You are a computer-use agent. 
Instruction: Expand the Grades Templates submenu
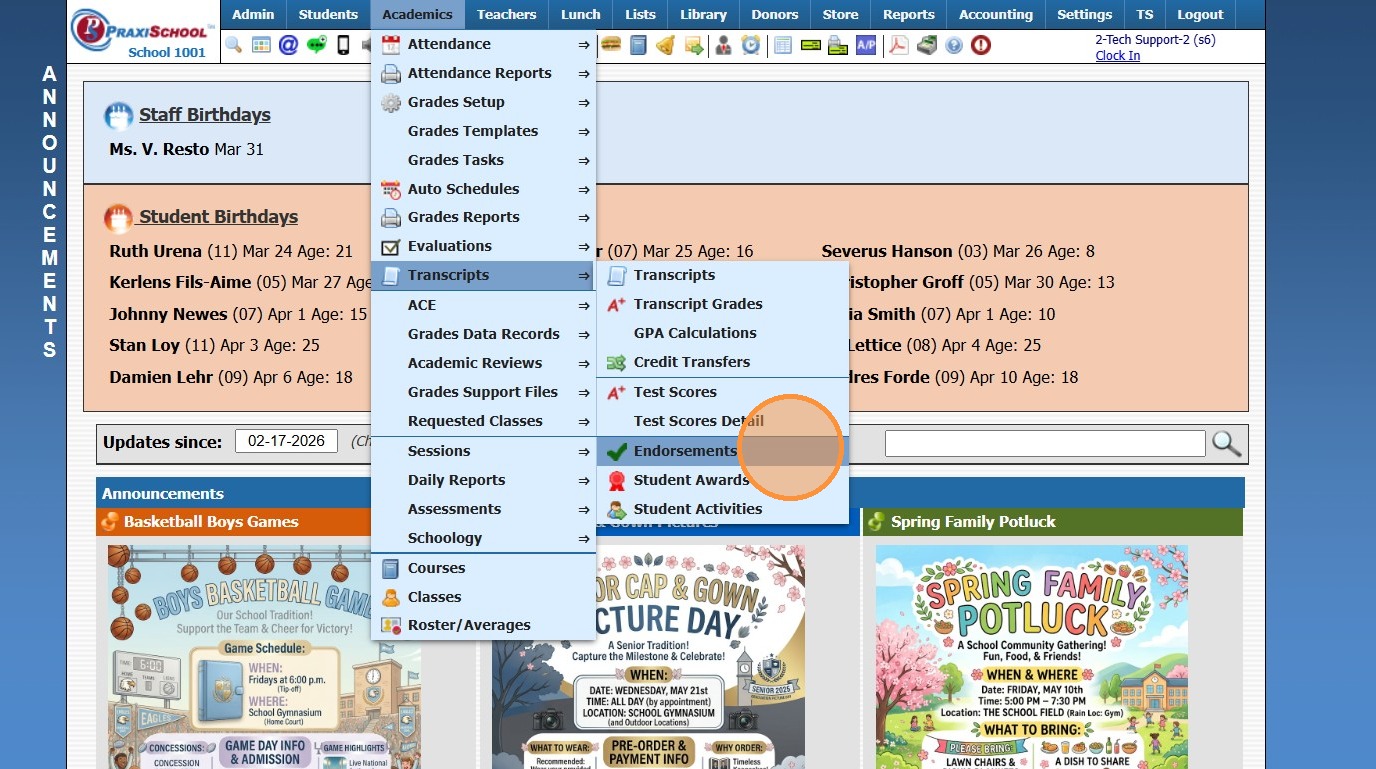484,131
